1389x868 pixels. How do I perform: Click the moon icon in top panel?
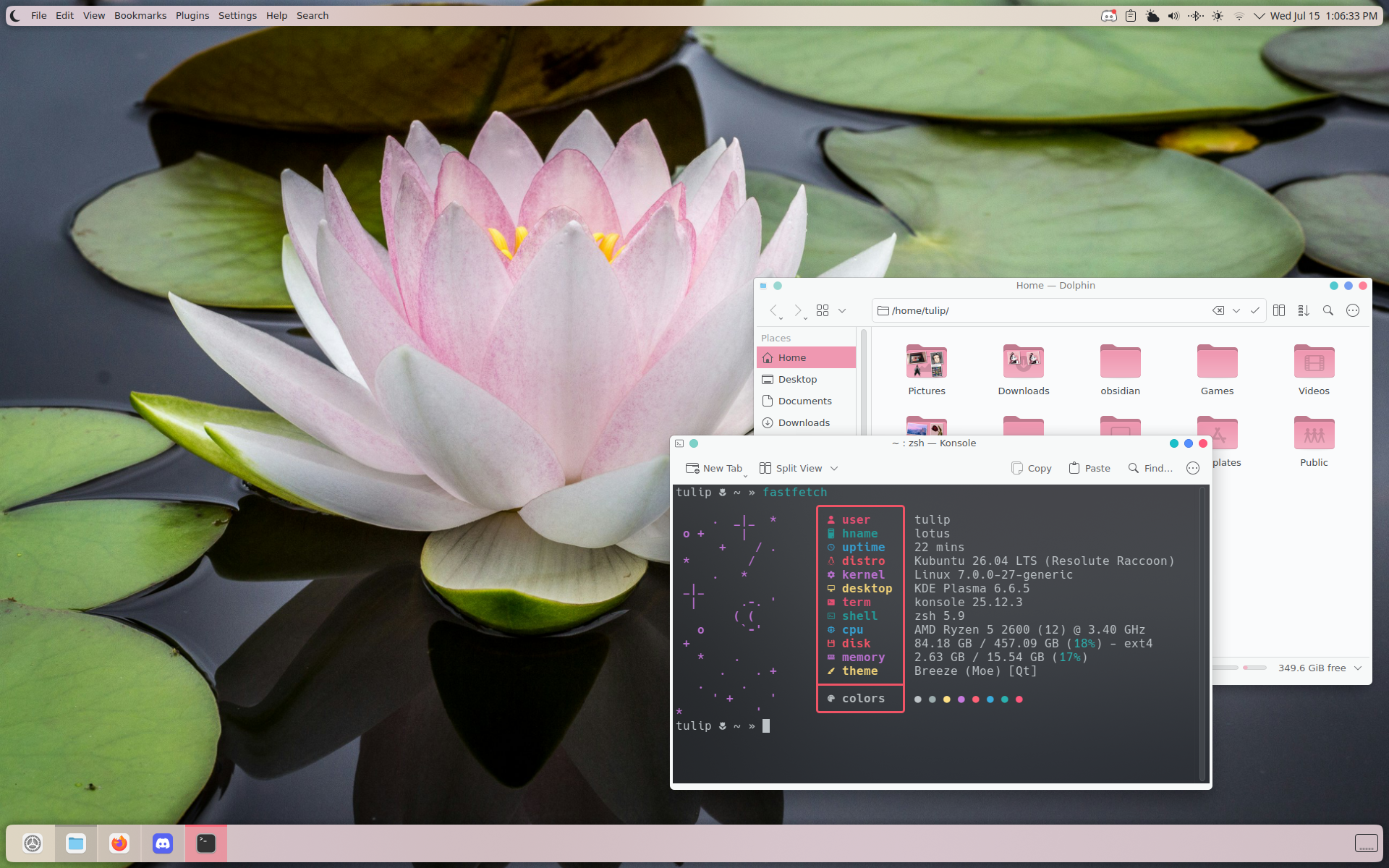(x=16, y=15)
